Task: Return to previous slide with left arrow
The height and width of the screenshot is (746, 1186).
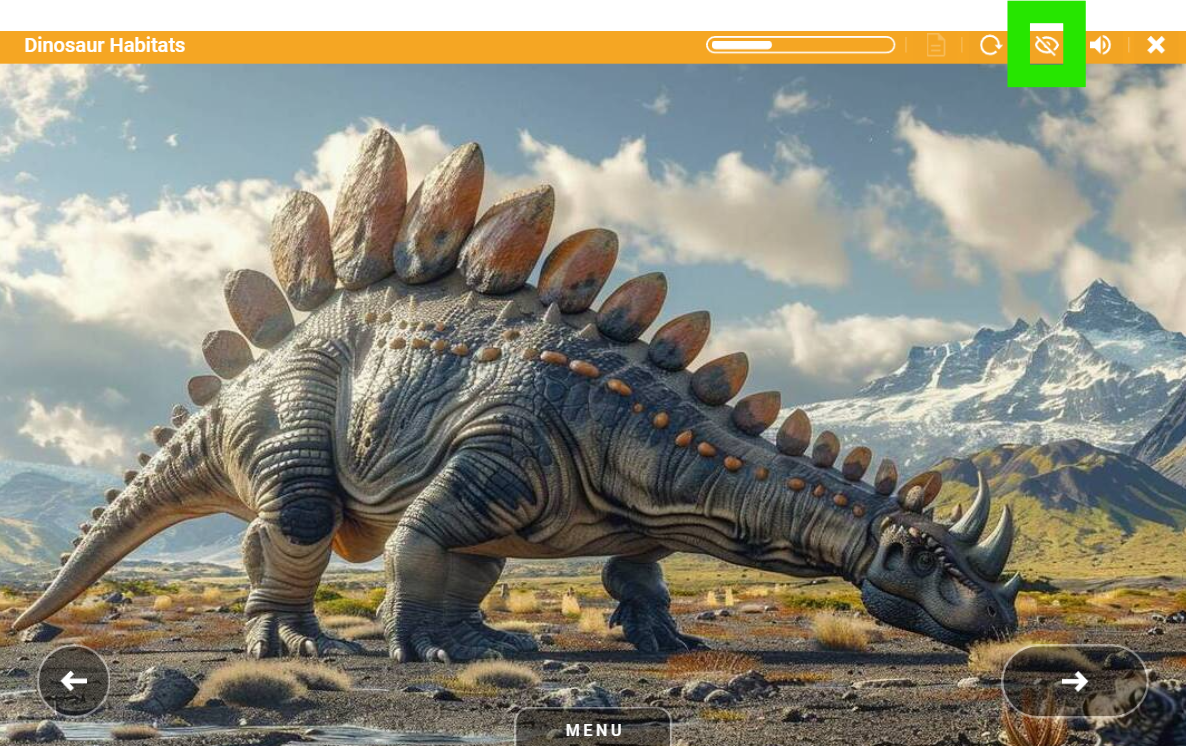Action: [73, 681]
